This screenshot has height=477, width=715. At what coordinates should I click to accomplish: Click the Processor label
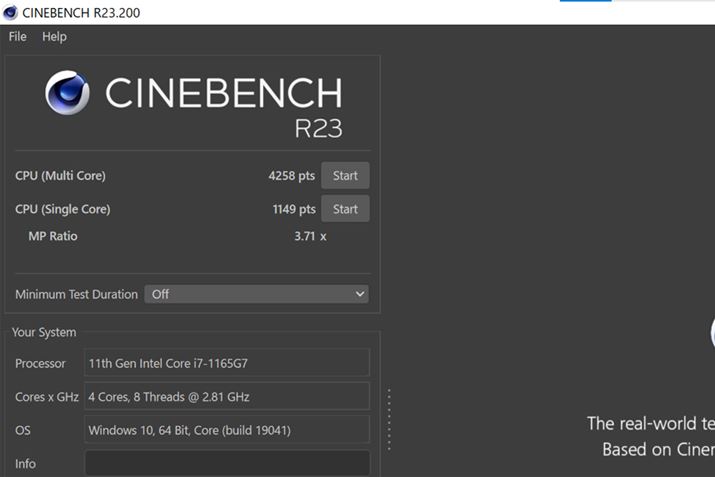(40, 363)
